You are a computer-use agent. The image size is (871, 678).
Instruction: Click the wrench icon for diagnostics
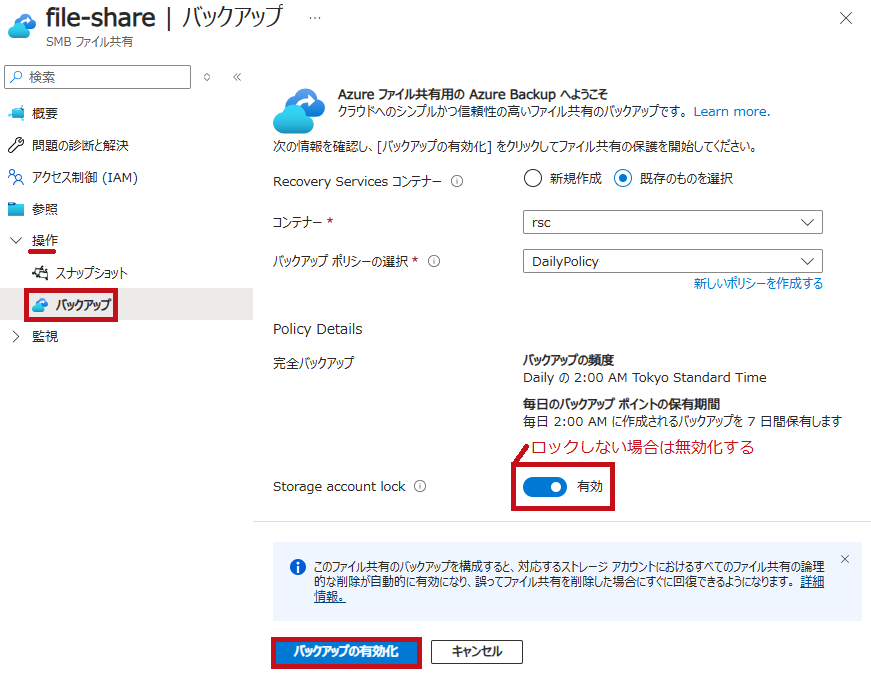click(16, 145)
